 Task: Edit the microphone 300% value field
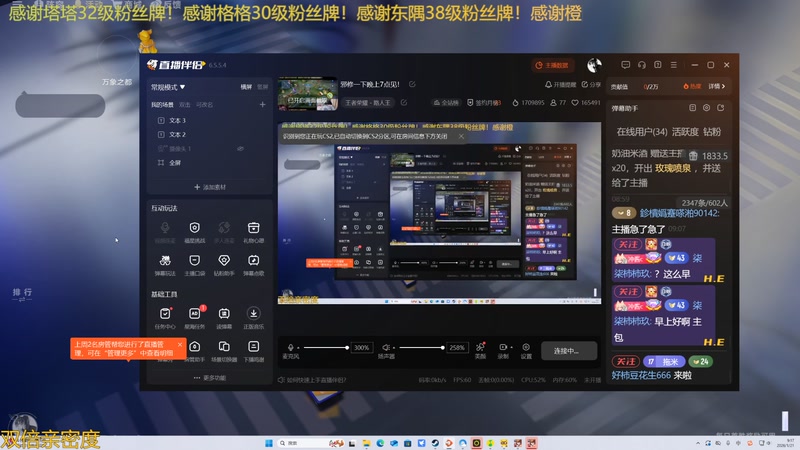(362, 348)
